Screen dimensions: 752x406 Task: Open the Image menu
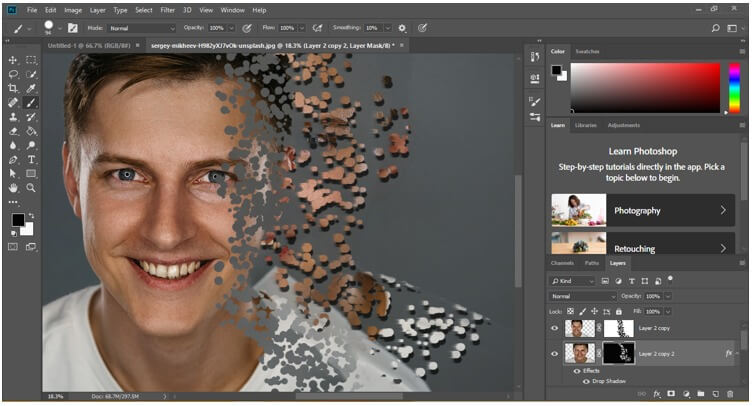click(x=73, y=10)
